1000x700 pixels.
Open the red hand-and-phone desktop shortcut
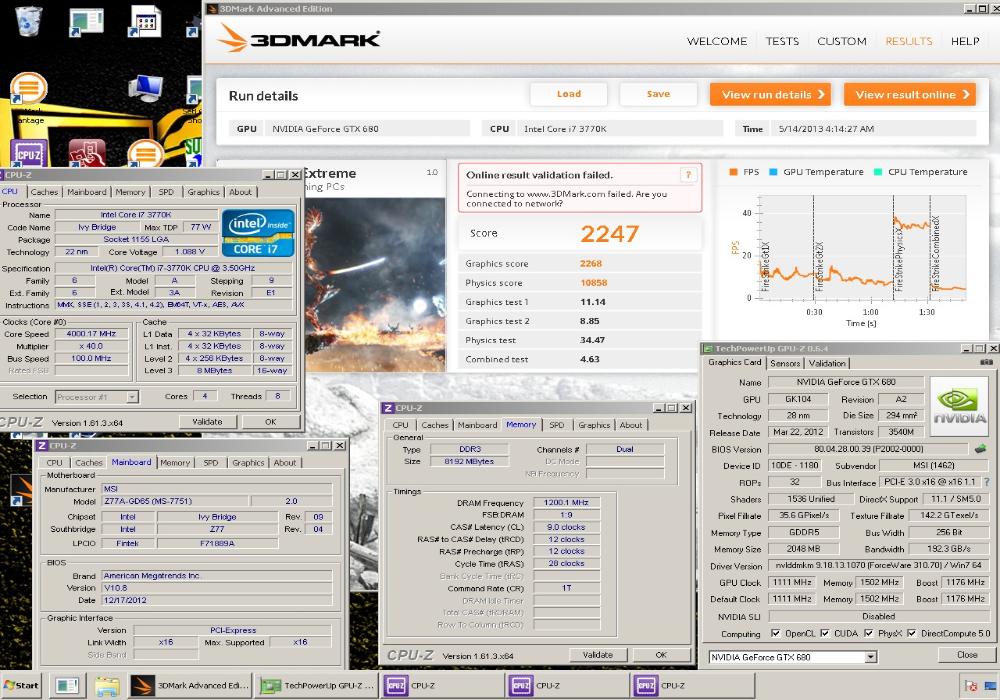pyautogui.click(x=87, y=153)
